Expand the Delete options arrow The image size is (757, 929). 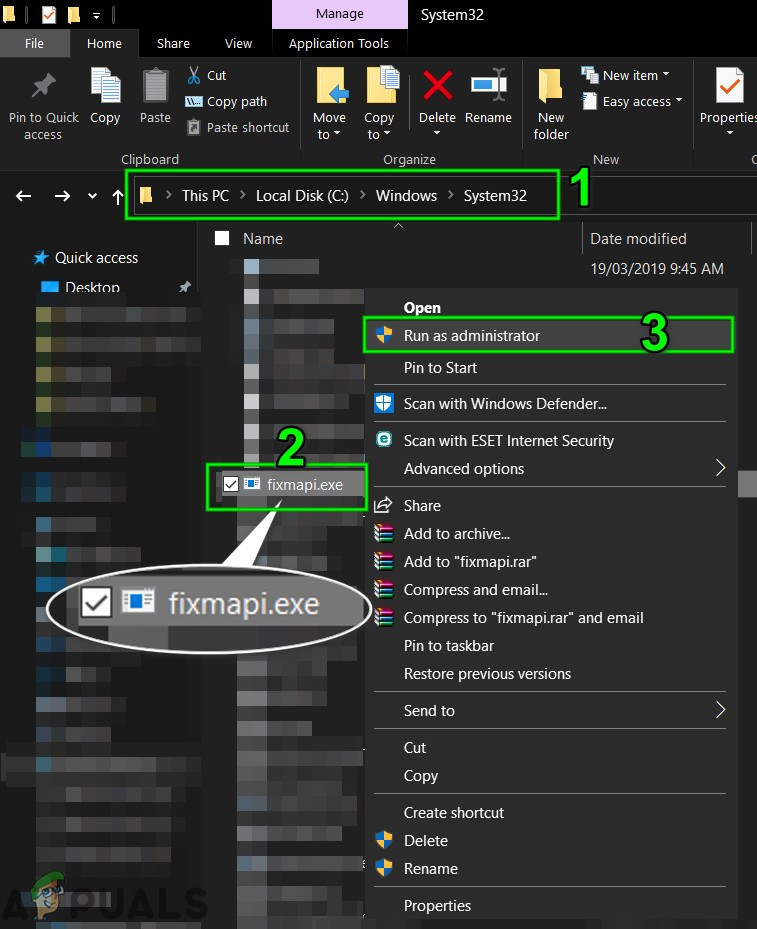(437, 133)
